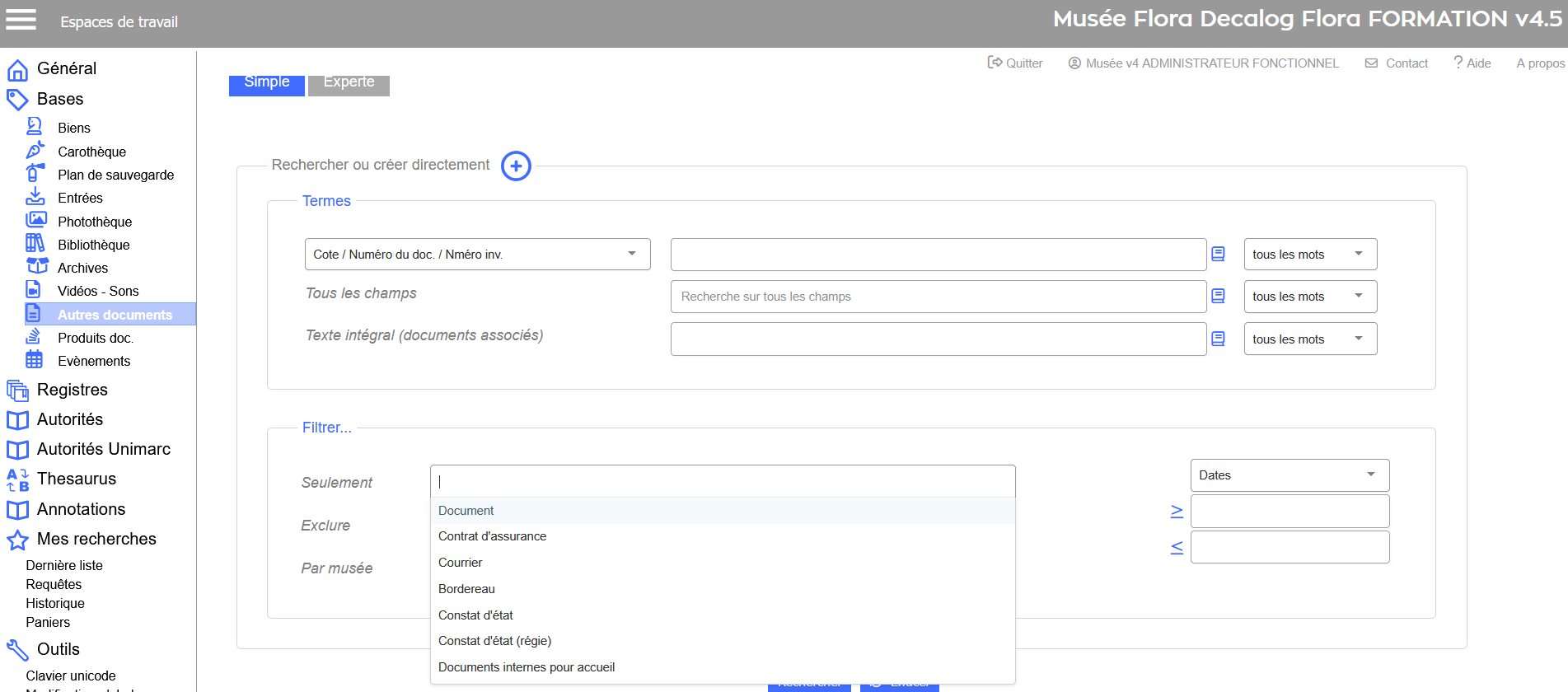Open the Dates dropdown
The height and width of the screenshot is (692, 1568).
[1290, 475]
